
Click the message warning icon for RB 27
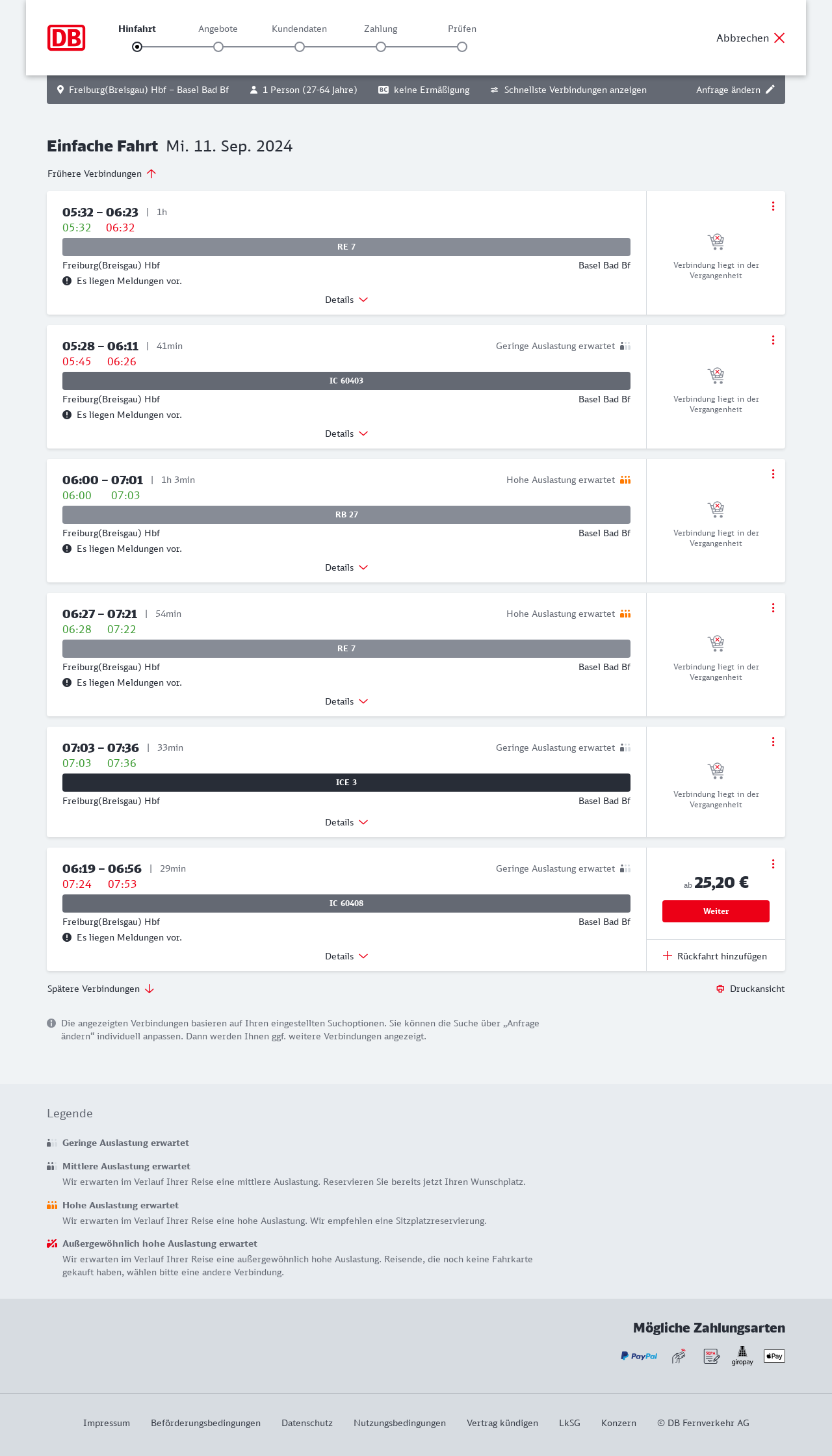pos(67,549)
